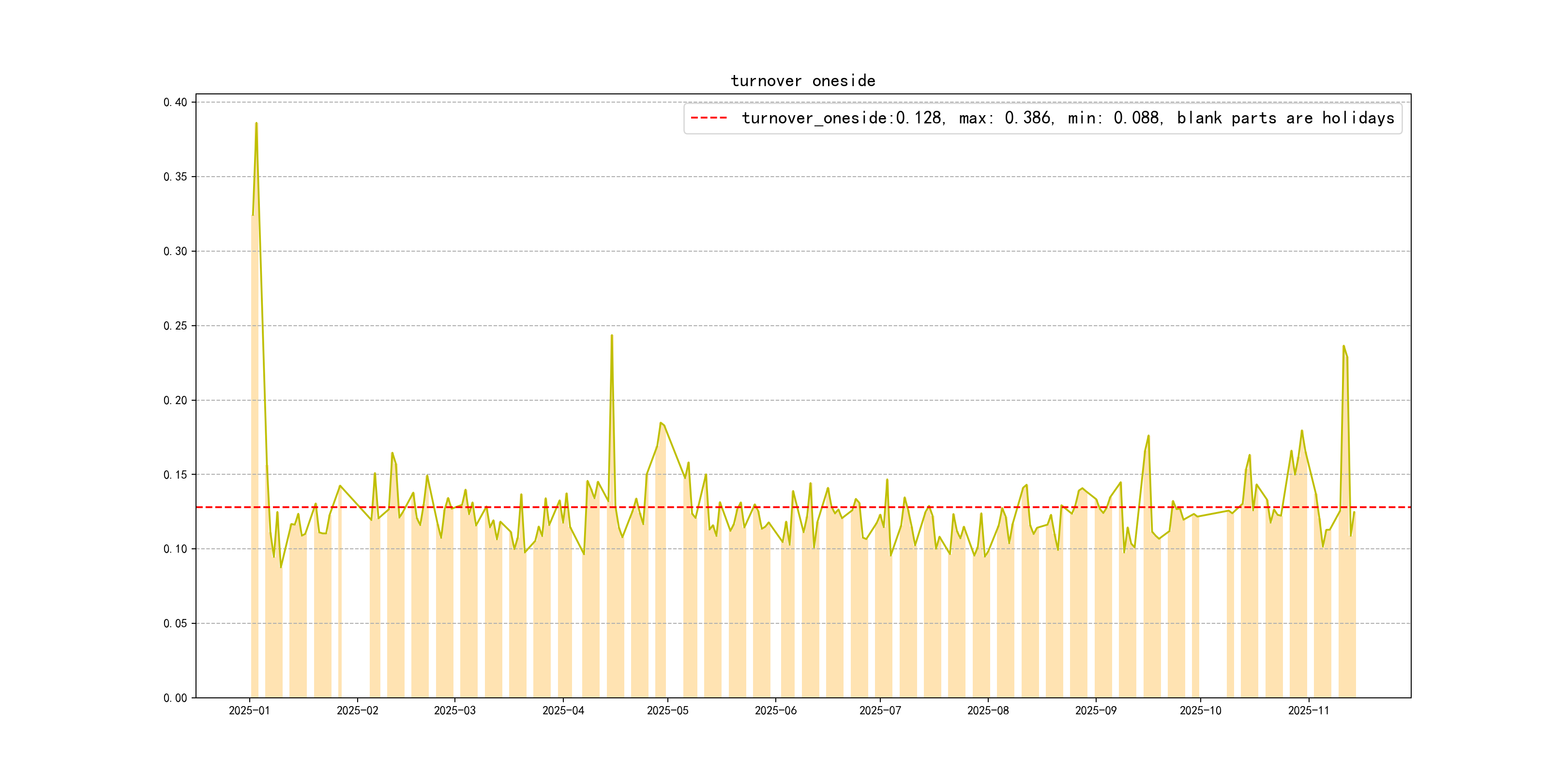Click the 0.00 y-axis tick label
This screenshot has height=784, width=1568.
coord(175,697)
